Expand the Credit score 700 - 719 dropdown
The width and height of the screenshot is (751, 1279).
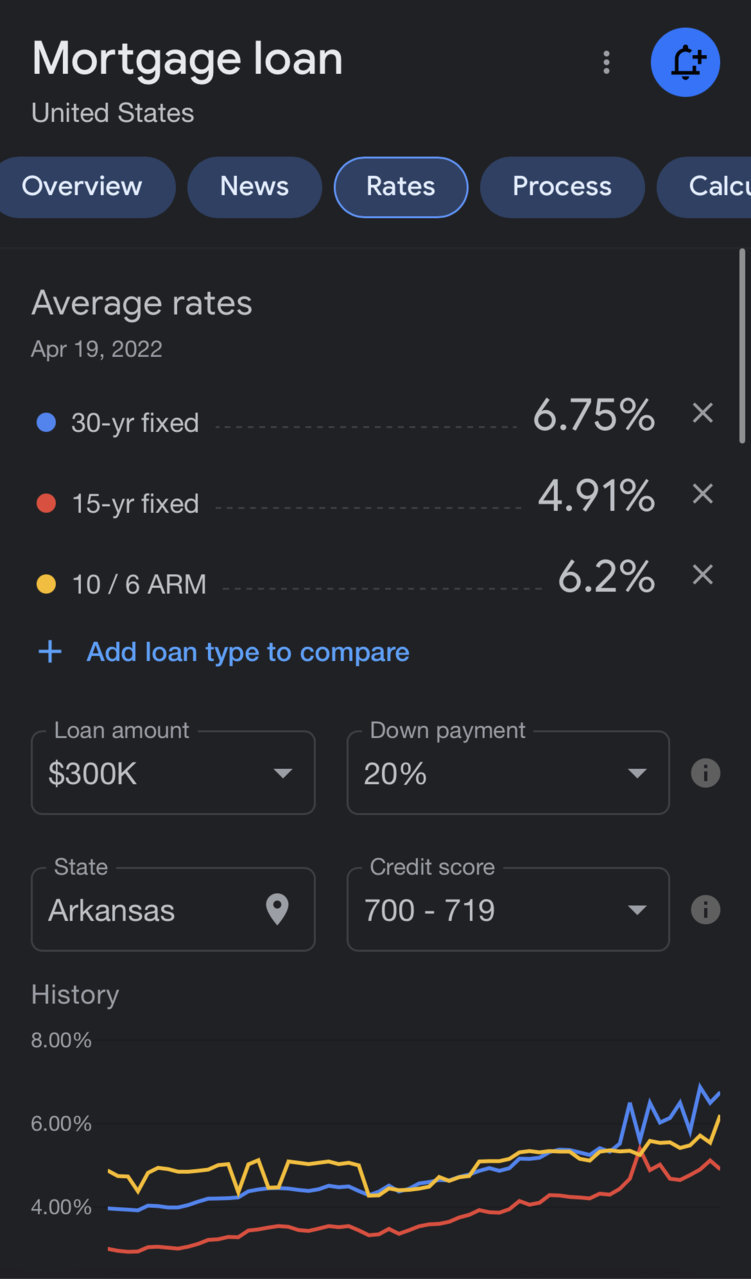[x=508, y=909]
